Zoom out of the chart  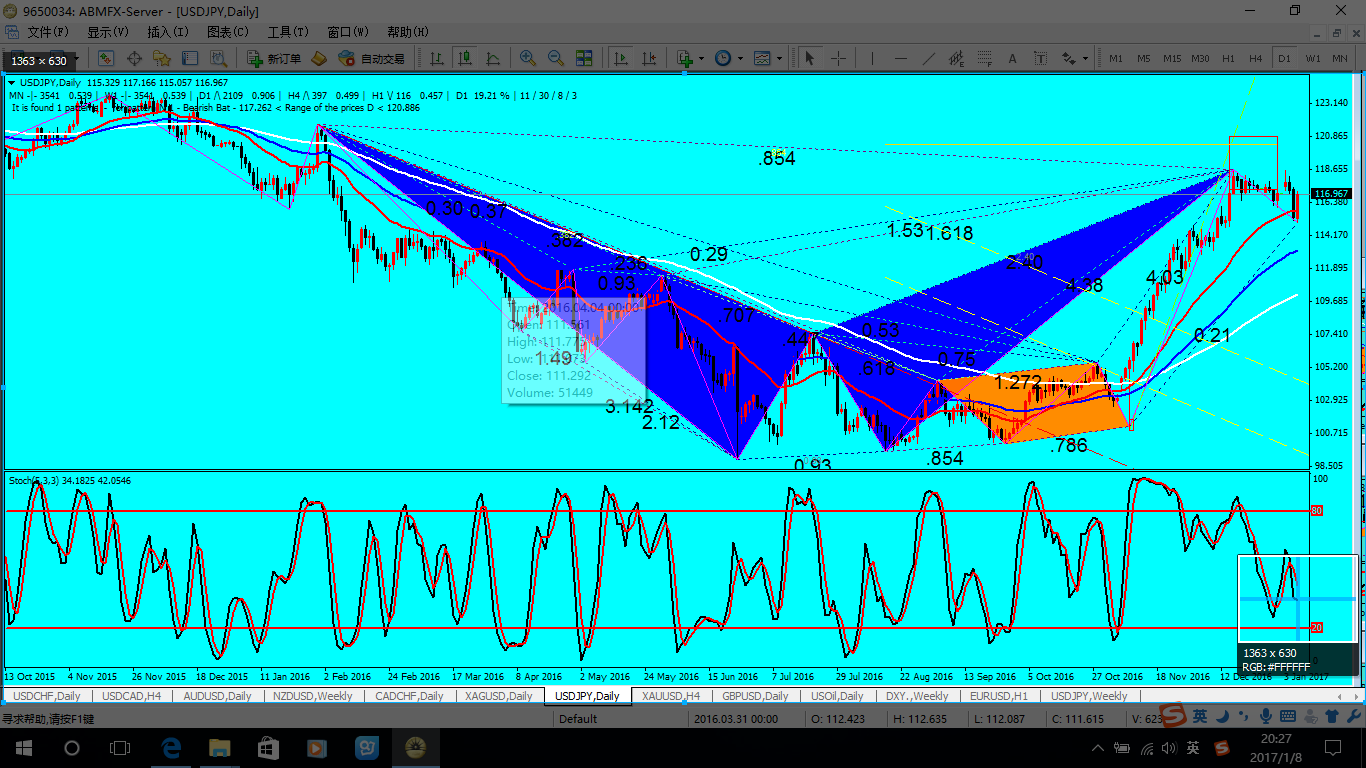click(555, 58)
